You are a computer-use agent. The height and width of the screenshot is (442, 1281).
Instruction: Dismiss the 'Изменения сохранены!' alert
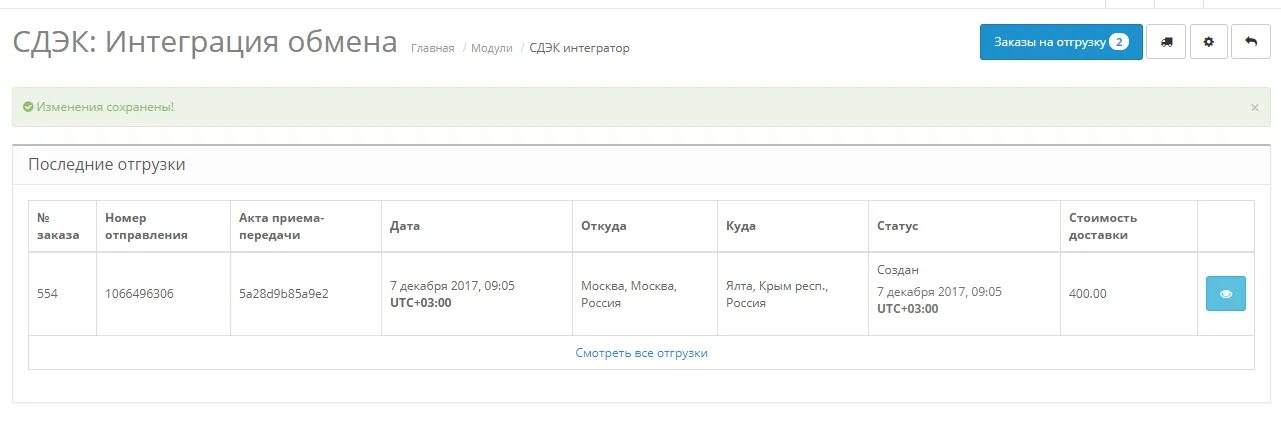coord(1255,106)
